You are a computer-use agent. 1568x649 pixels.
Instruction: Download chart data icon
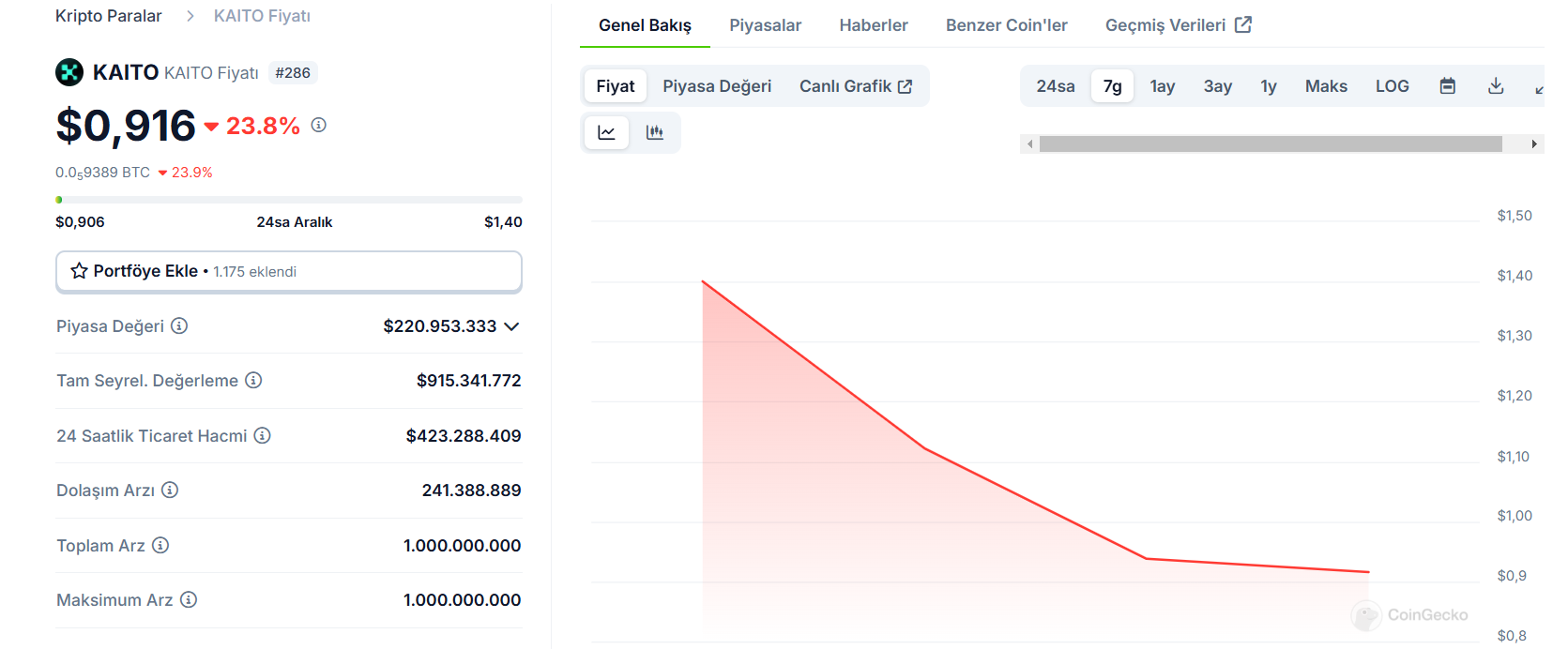coord(1496,86)
